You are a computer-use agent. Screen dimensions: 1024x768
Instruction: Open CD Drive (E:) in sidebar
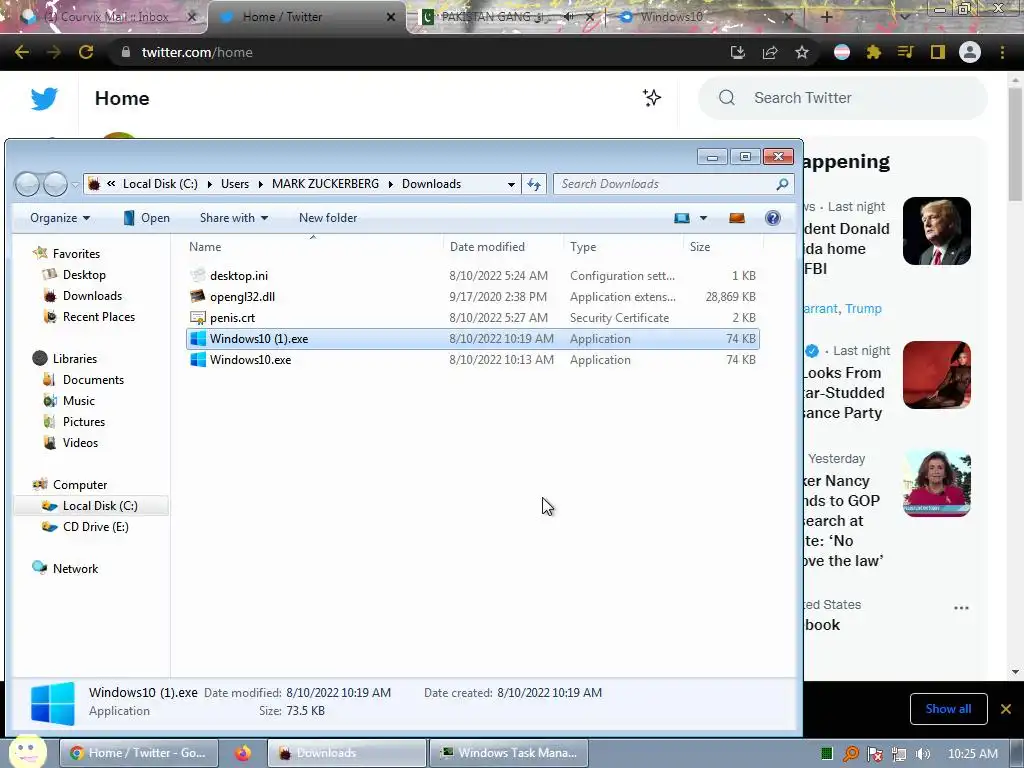95,527
